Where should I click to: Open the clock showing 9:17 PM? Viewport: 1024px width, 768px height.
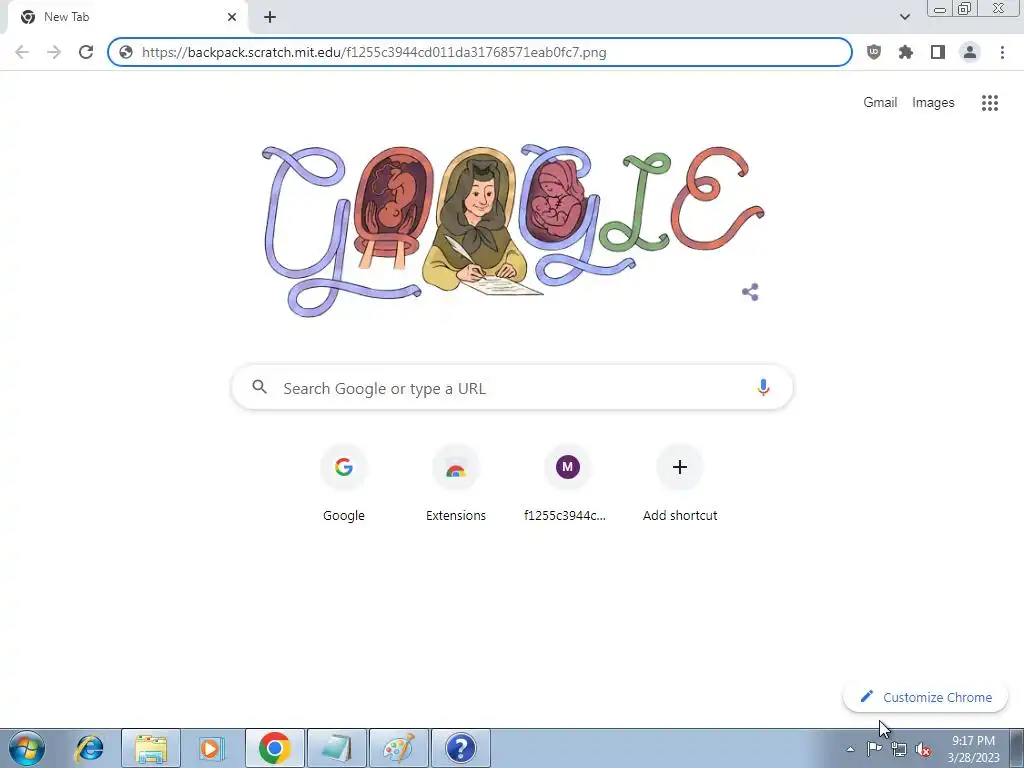coord(973,749)
